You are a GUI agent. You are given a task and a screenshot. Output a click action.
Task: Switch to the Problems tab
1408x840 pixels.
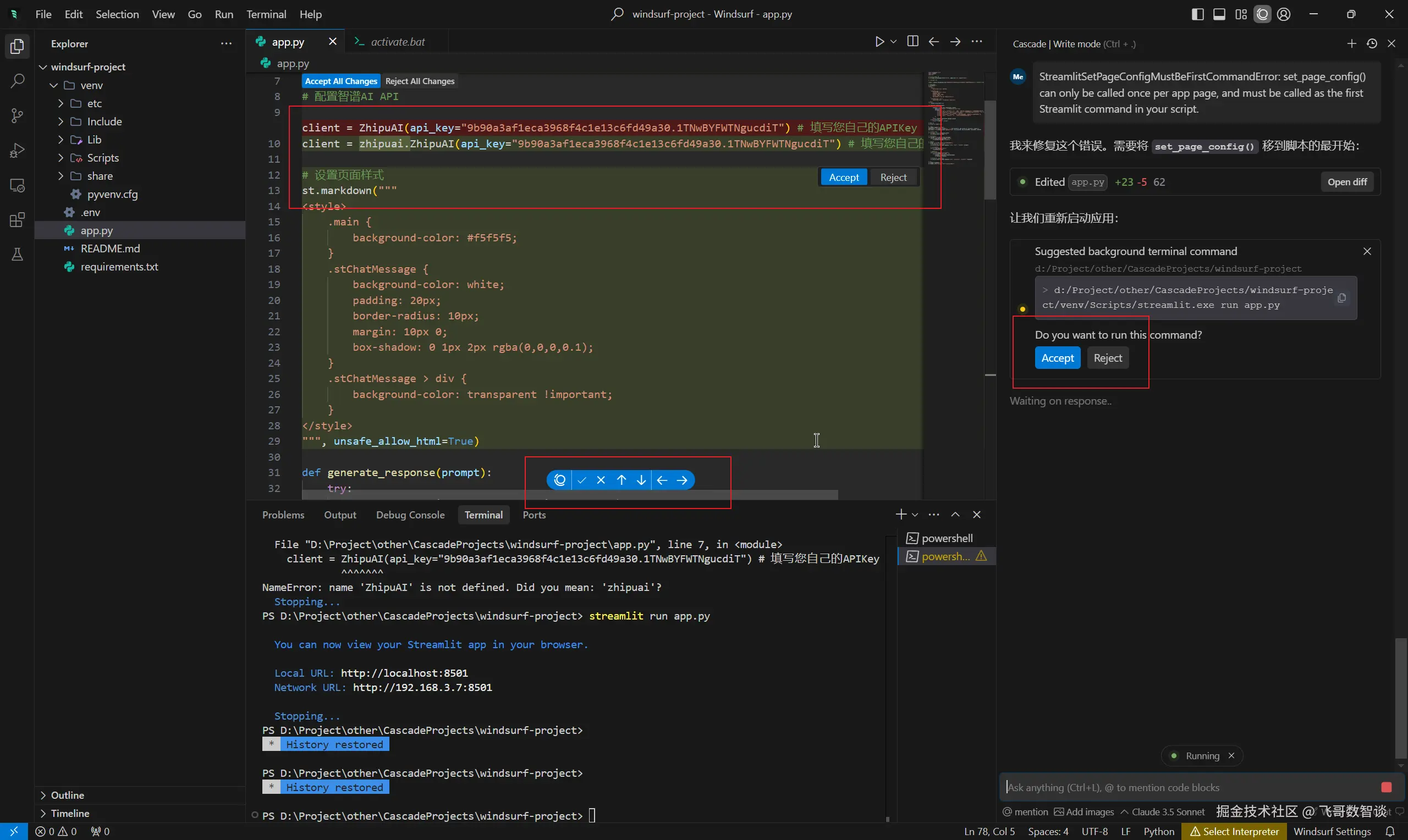[283, 515]
